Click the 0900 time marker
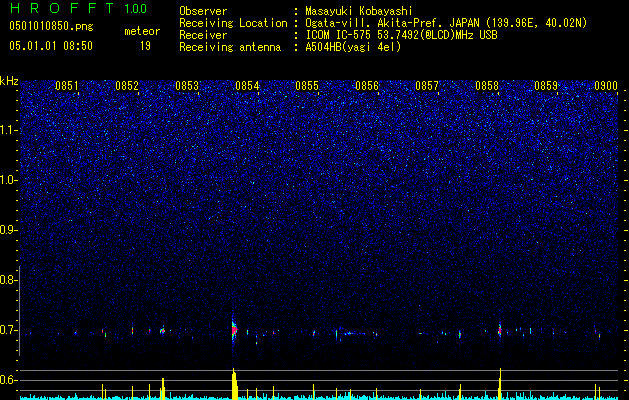Image resolution: width=629 pixels, height=400 pixels. pos(606,86)
